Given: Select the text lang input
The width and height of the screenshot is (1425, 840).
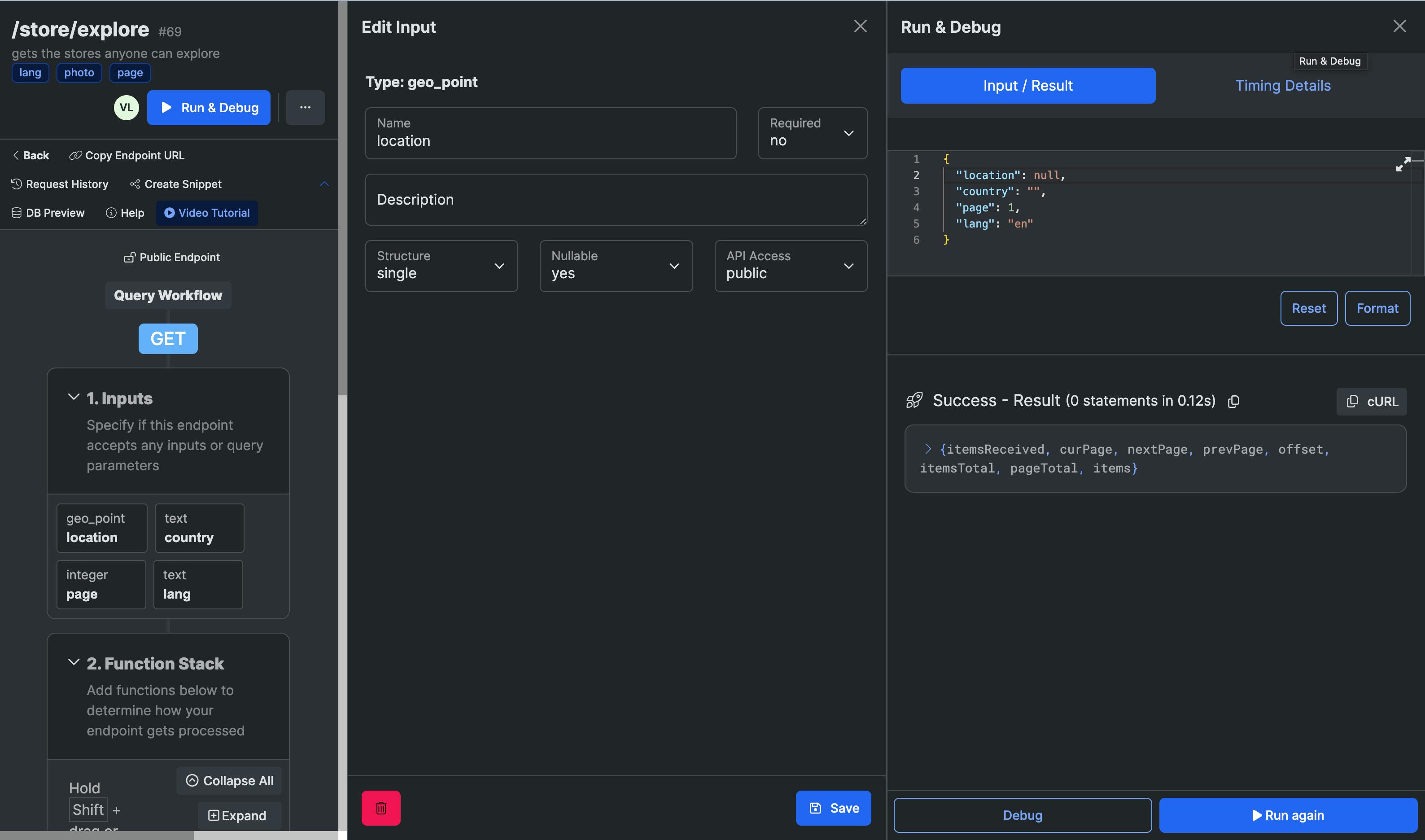Looking at the screenshot, I should coord(198,585).
